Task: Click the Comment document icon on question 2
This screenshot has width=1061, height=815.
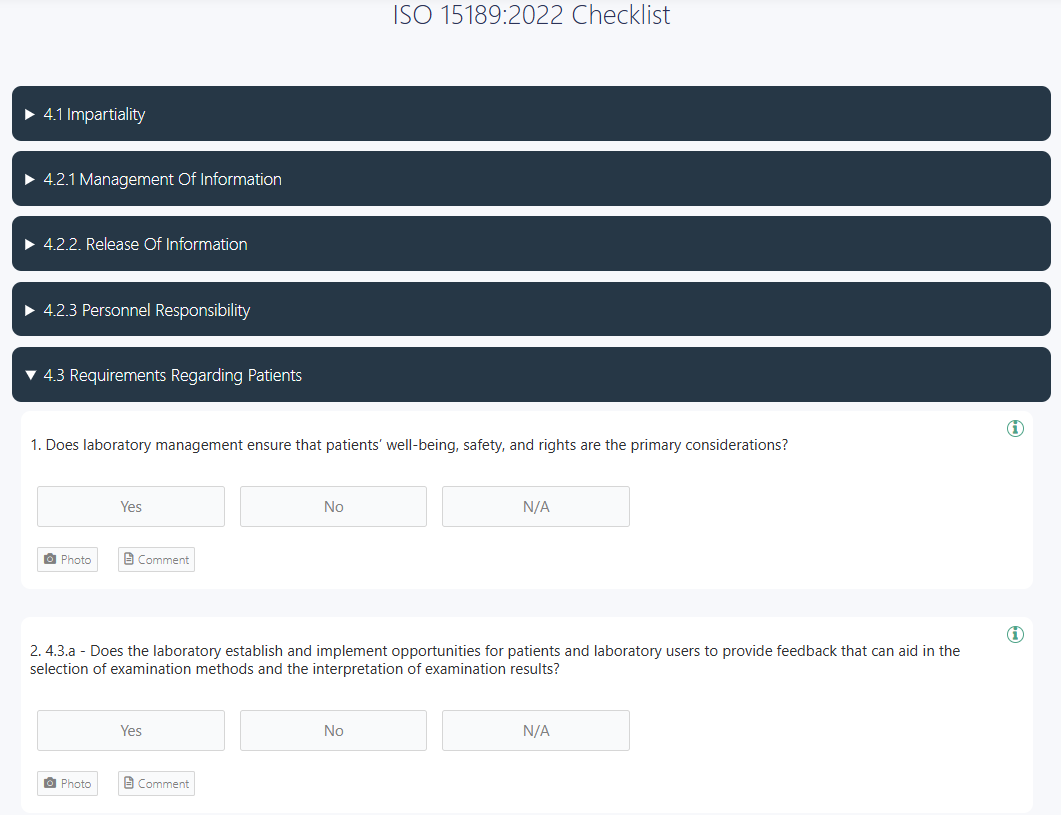Action: [128, 783]
